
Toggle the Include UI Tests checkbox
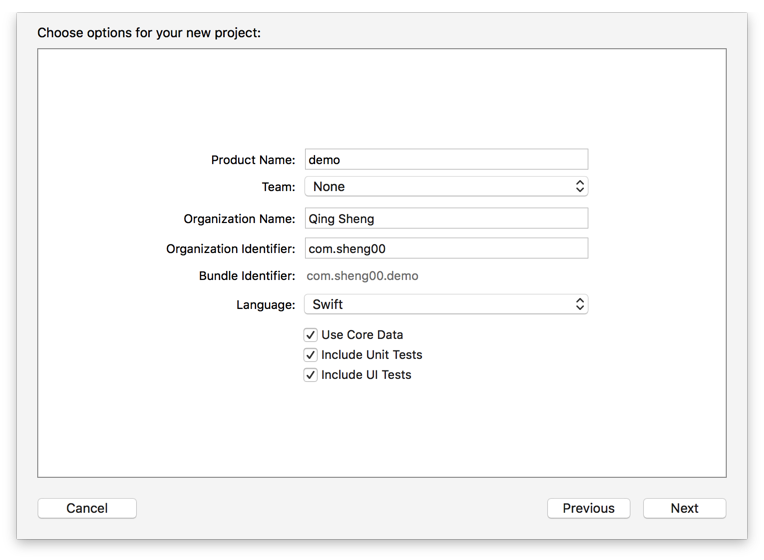click(311, 375)
